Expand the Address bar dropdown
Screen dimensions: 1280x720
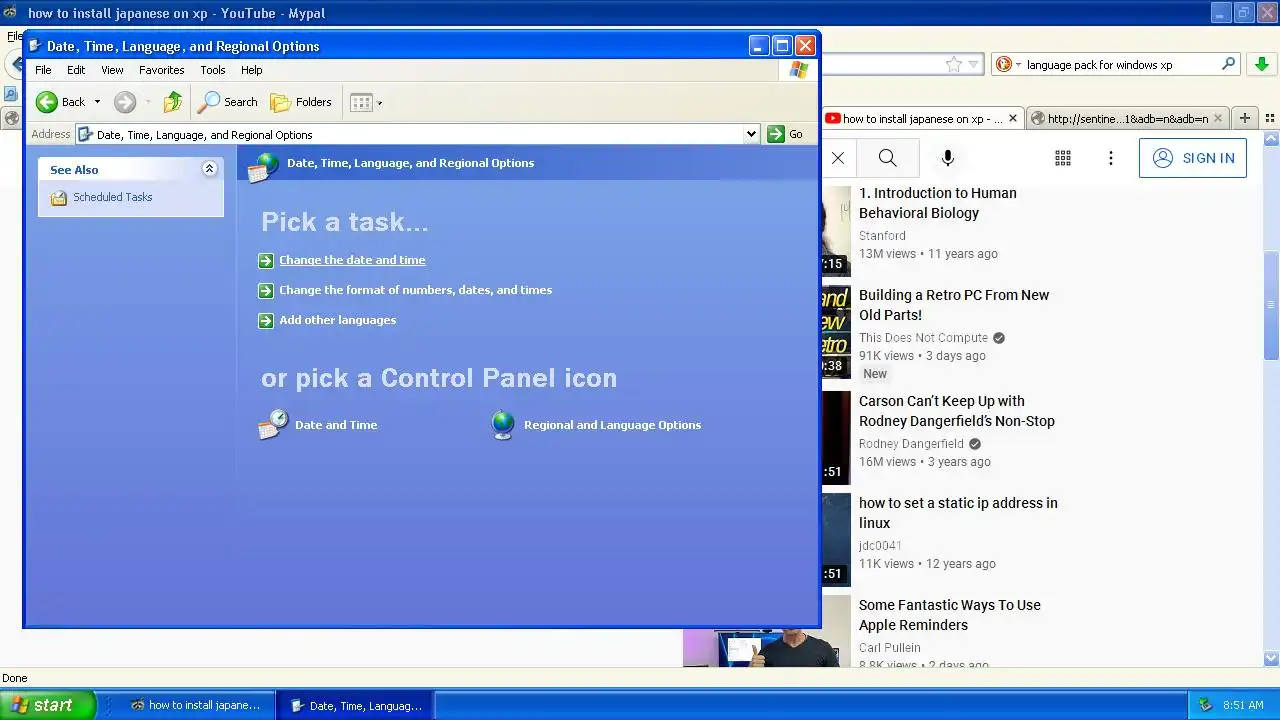[x=751, y=134]
